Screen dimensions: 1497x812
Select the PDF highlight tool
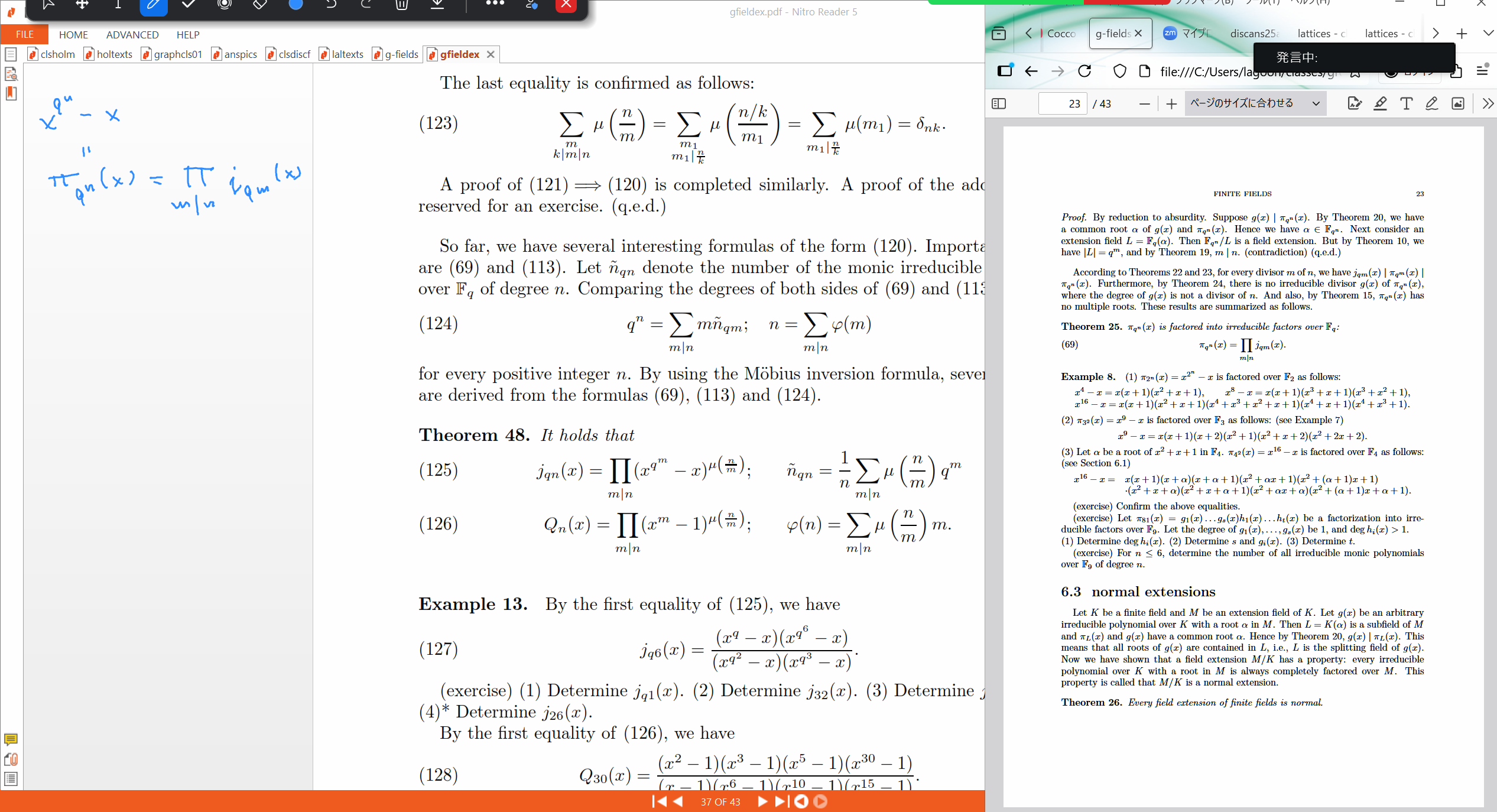pyautogui.click(x=1380, y=103)
